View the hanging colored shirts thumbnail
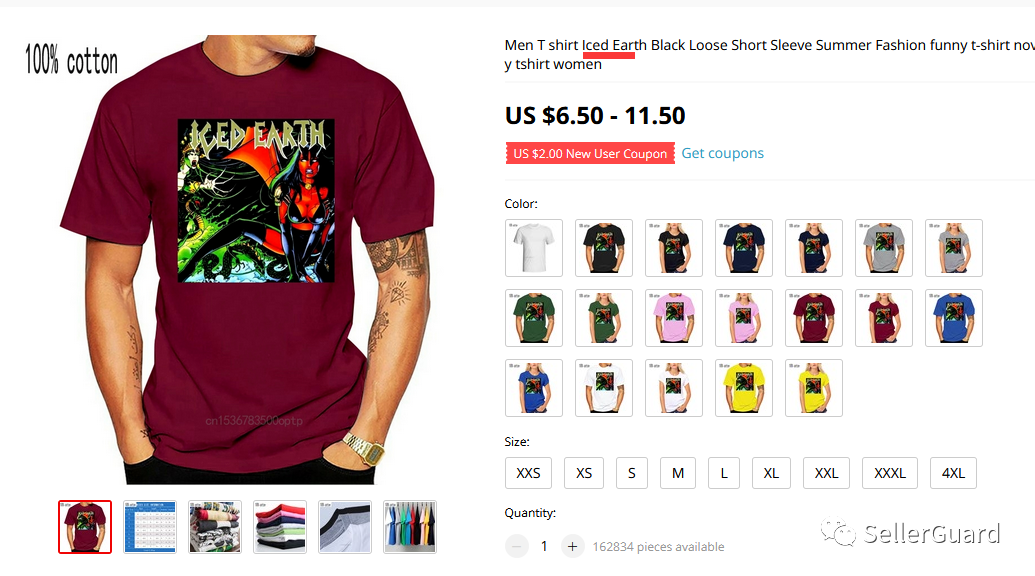This screenshot has width=1035, height=576. click(x=409, y=527)
